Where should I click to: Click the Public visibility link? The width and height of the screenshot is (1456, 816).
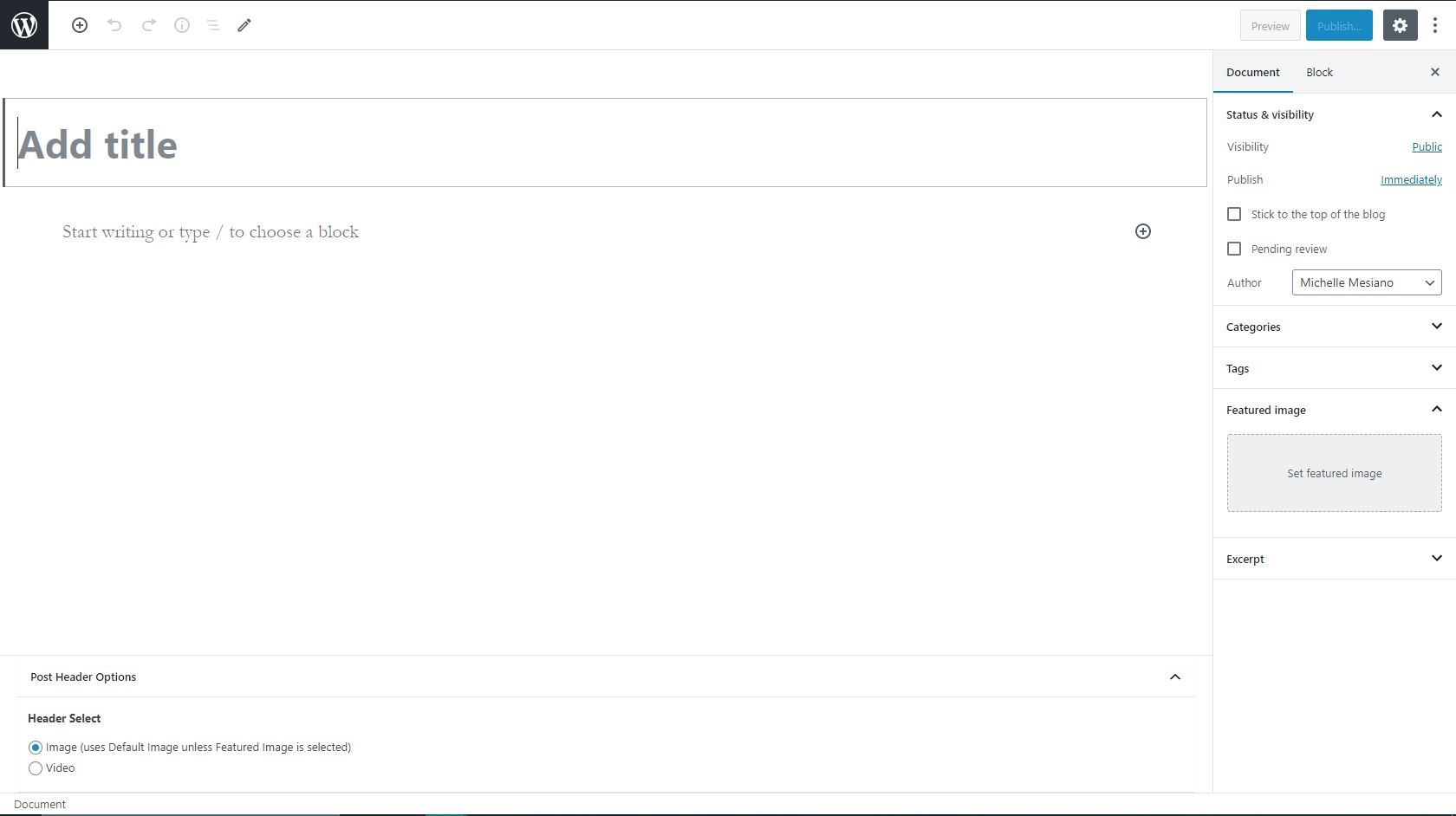click(x=1427, y=146)
